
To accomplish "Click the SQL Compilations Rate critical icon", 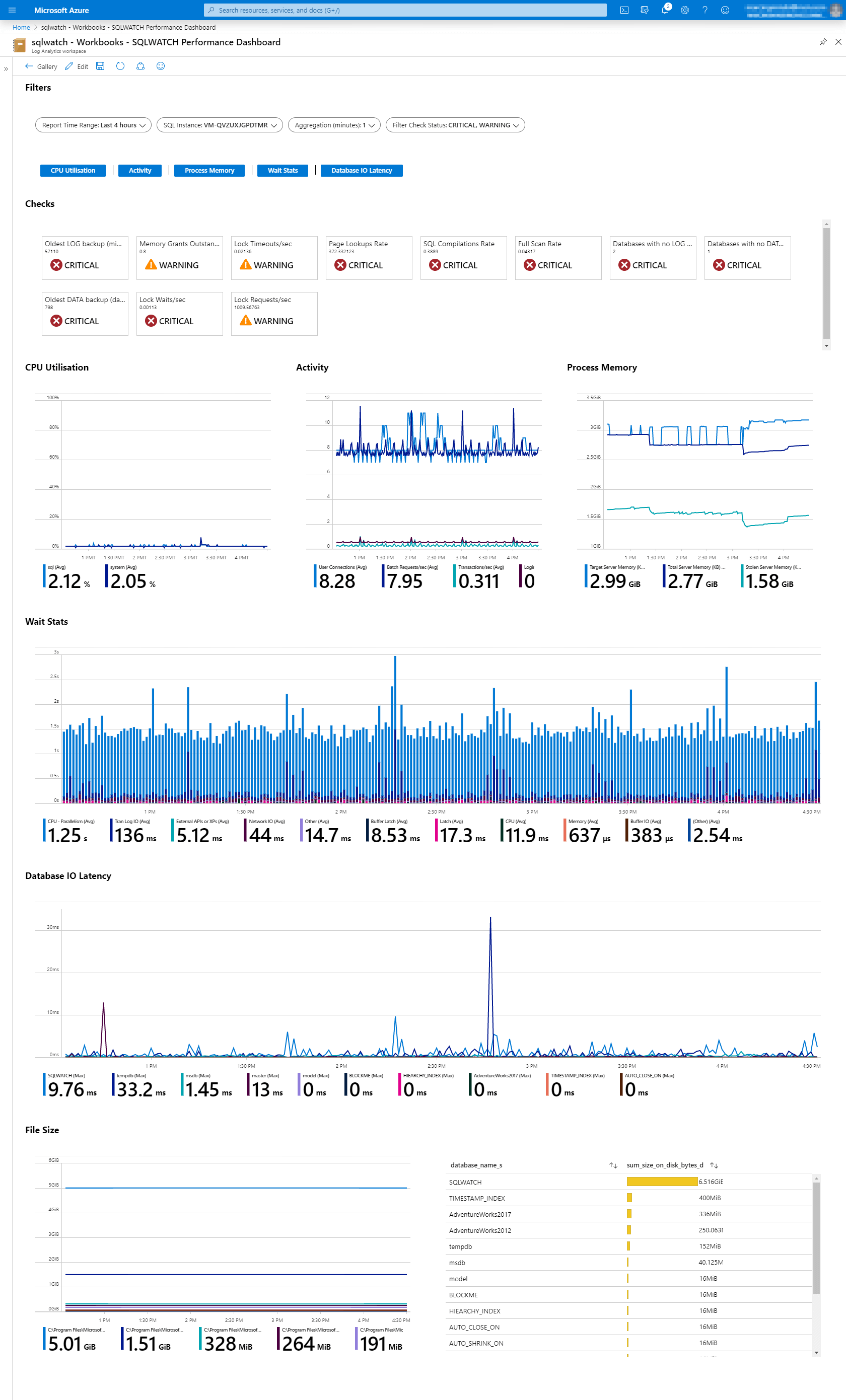I will (435, 265).
